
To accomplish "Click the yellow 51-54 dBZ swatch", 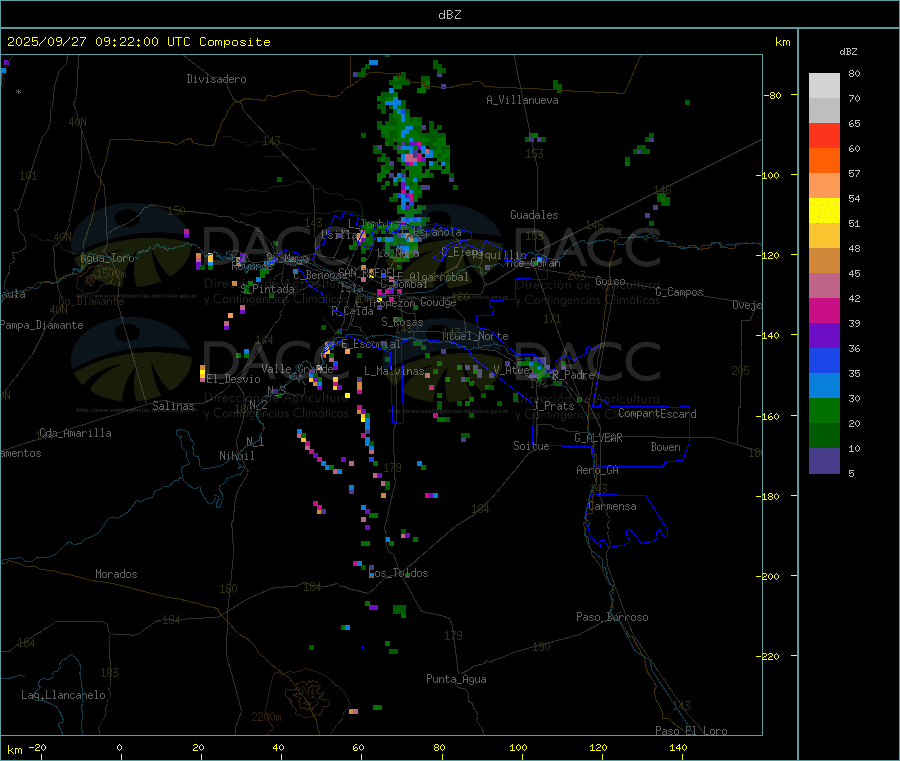I will coord(824,211).
